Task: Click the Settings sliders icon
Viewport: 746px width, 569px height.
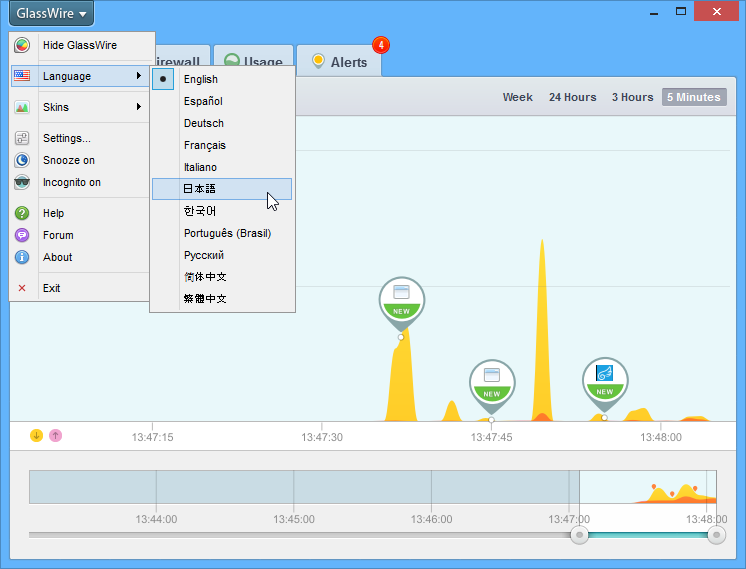Action: click(x=22, y=138)
